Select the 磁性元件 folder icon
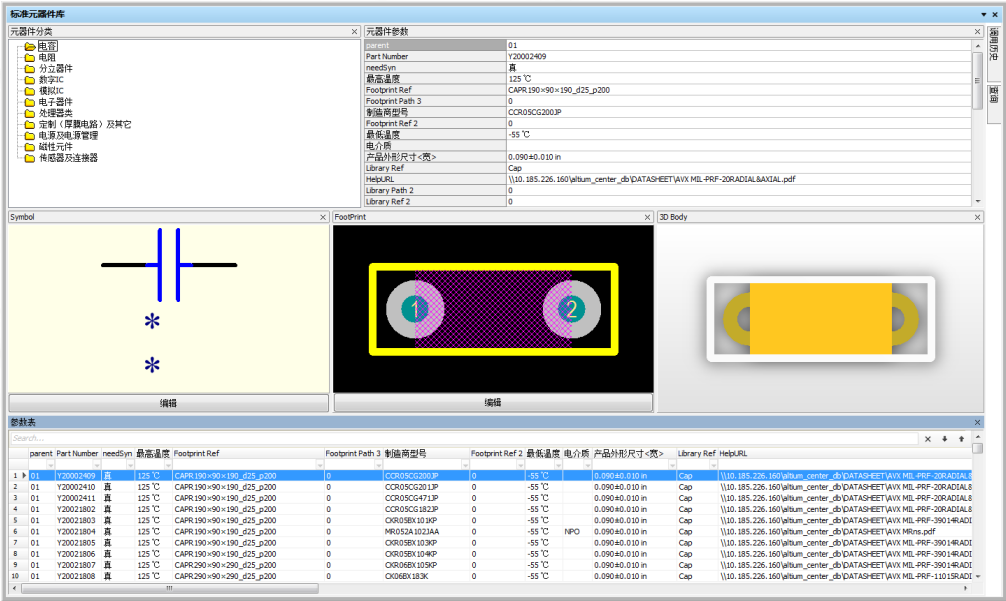 coord(30,147)
